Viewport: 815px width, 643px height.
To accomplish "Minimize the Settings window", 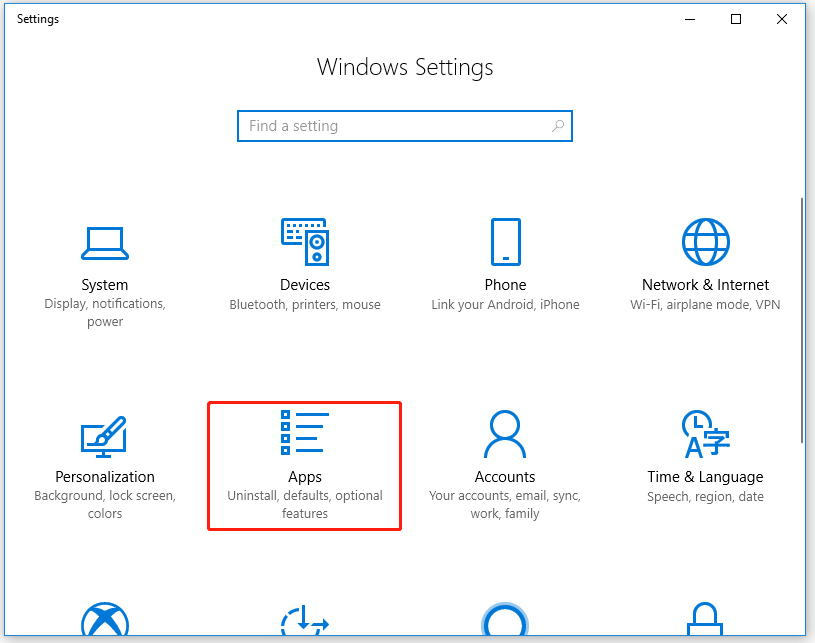I will coord(689,19).
